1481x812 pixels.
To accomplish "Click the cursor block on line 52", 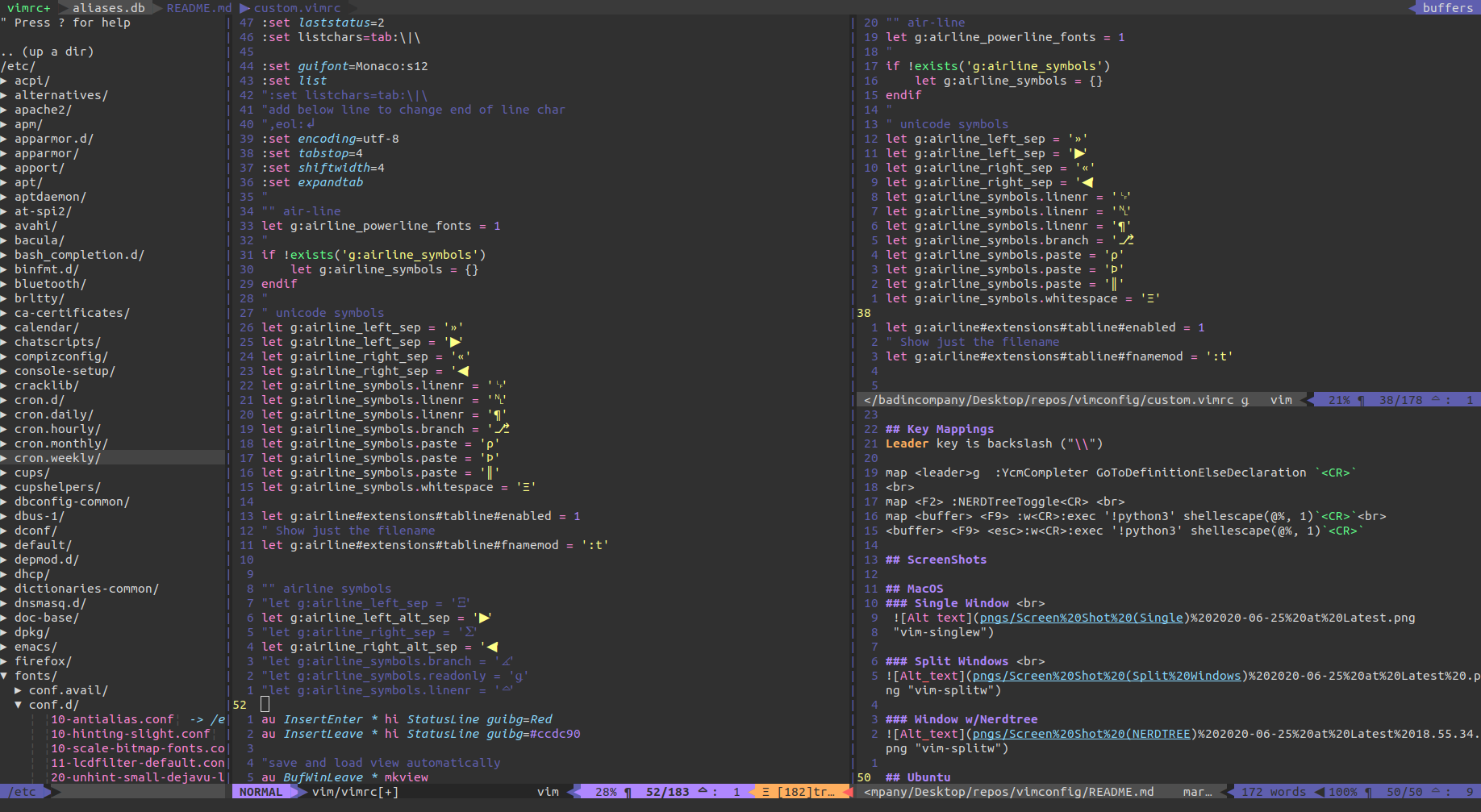I will (x=265, y=705).
